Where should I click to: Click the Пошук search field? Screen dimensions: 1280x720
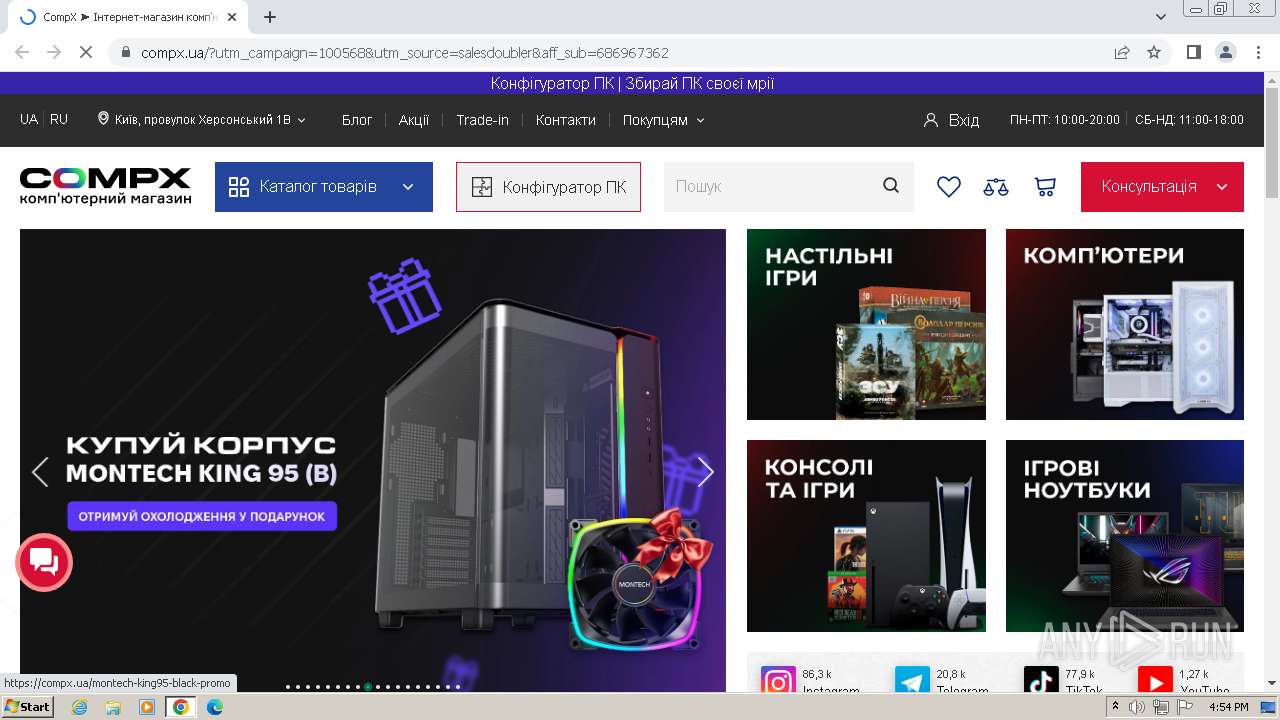click(x=772, y=187)
